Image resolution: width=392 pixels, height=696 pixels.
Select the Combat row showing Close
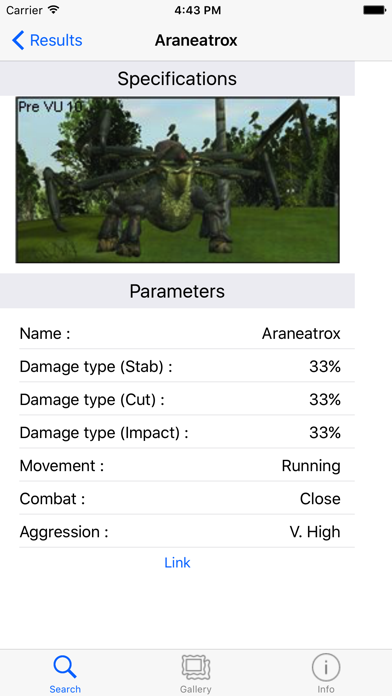187,498
